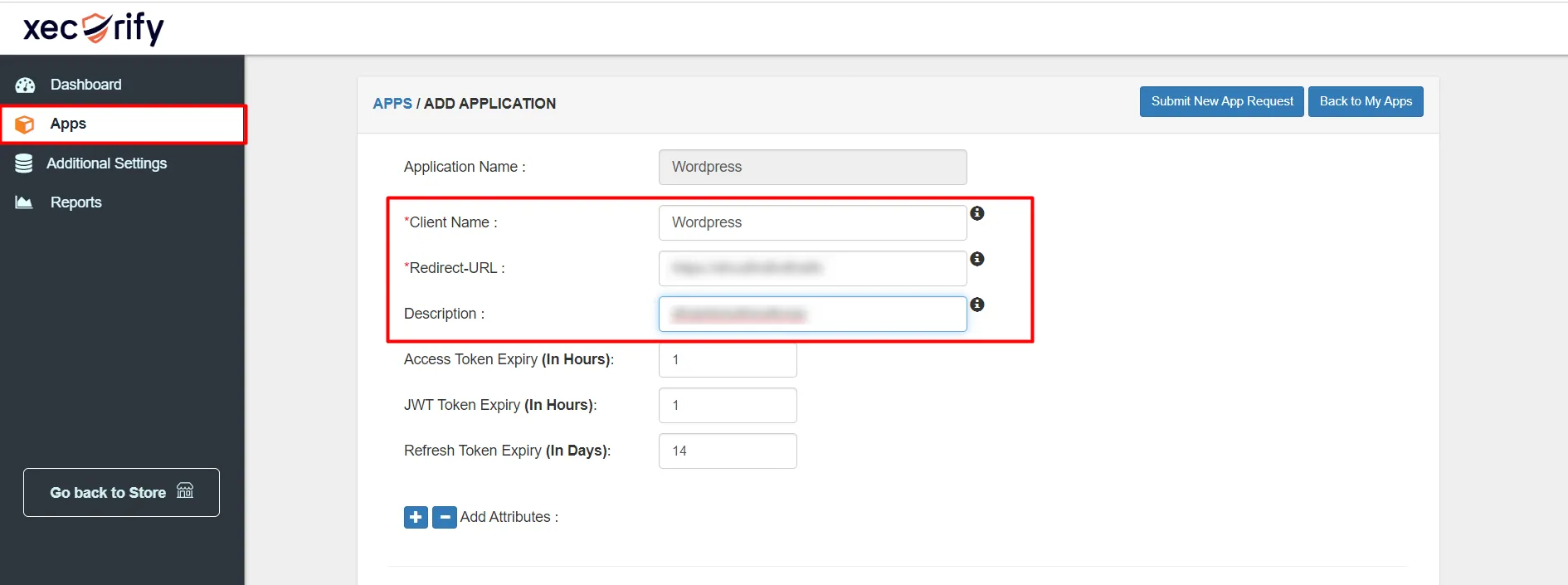
Task: Click the JWT Token Expiry field
Action: 728,405
